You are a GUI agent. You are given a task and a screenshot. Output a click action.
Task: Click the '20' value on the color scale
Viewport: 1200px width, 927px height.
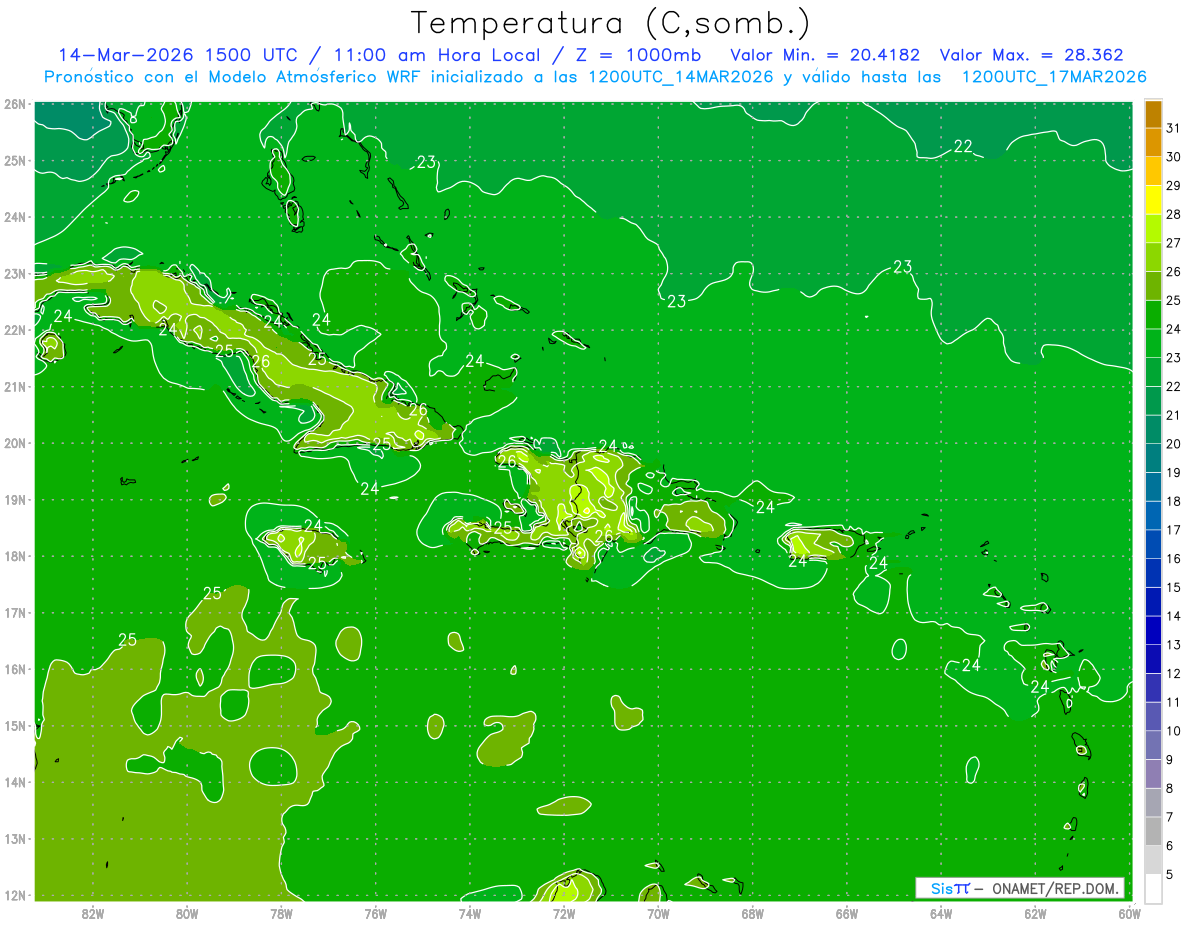click(x=1174, y=444)
